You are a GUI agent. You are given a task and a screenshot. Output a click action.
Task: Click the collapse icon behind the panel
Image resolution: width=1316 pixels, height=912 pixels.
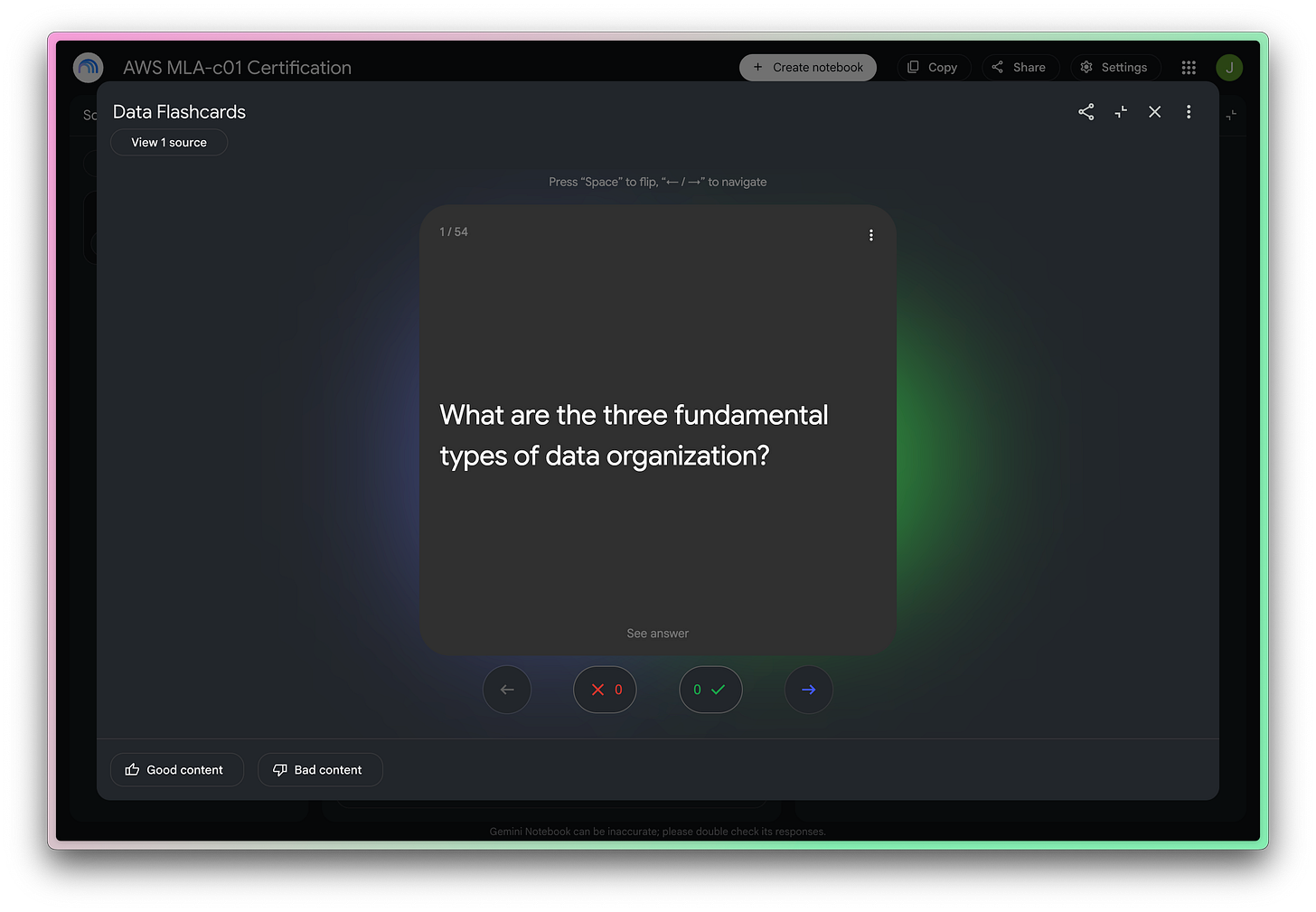pos(1231,115)
